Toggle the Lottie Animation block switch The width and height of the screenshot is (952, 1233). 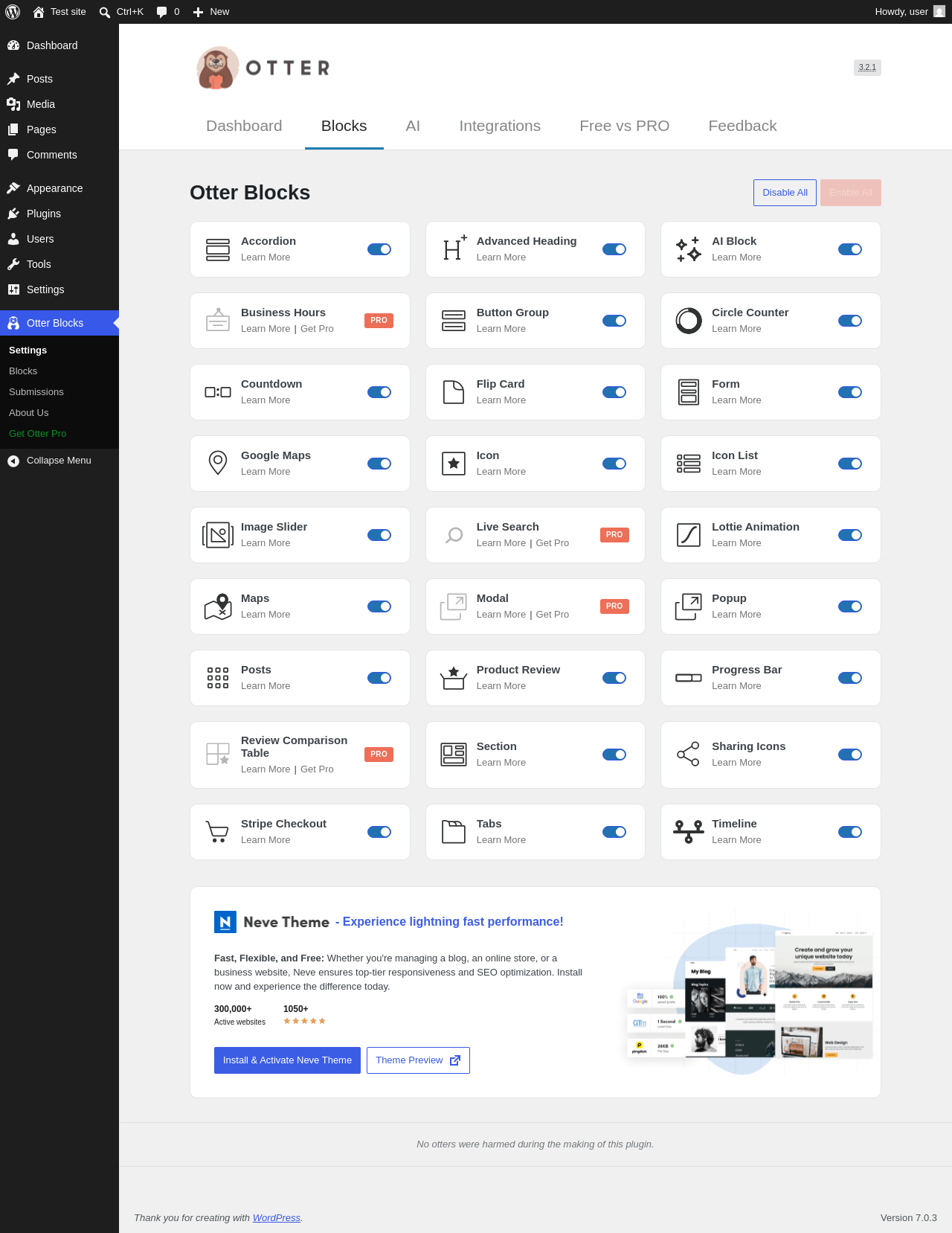[850, 535]
